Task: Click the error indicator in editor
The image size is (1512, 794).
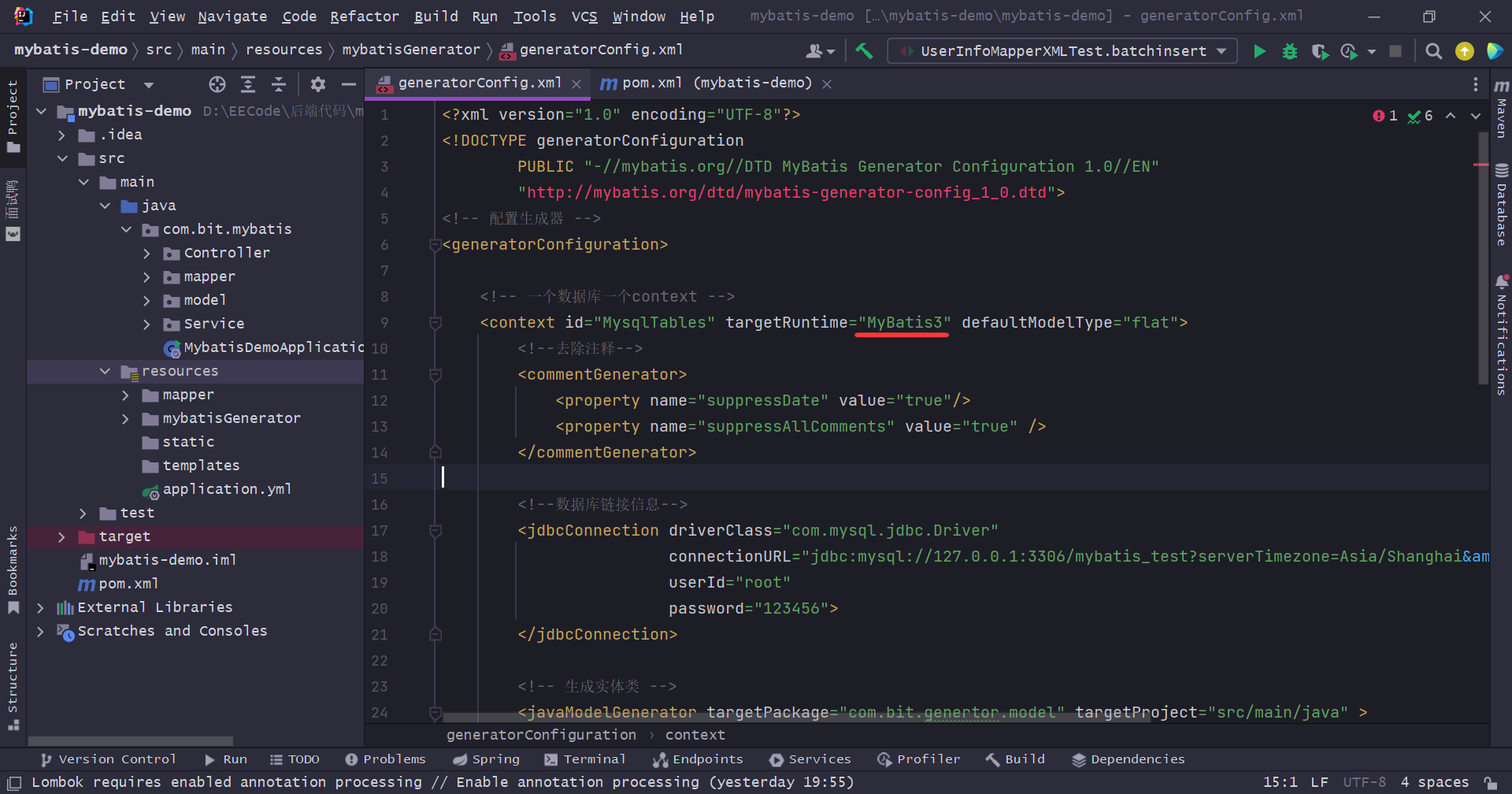Action: (1385, 116)
